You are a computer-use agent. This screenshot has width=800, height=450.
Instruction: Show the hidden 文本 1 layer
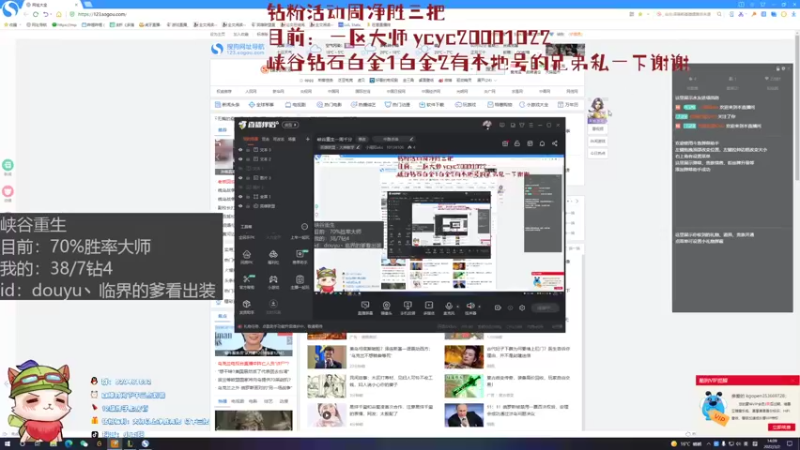tap(240, 168)
